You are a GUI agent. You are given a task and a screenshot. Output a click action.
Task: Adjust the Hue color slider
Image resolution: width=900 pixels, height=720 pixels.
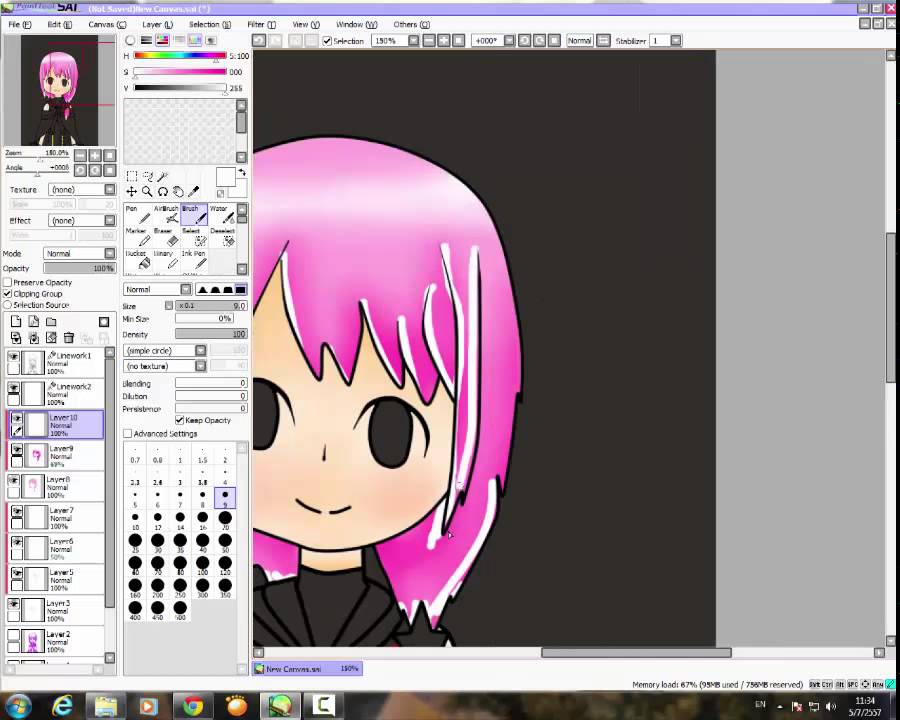[x=180, y=56]
